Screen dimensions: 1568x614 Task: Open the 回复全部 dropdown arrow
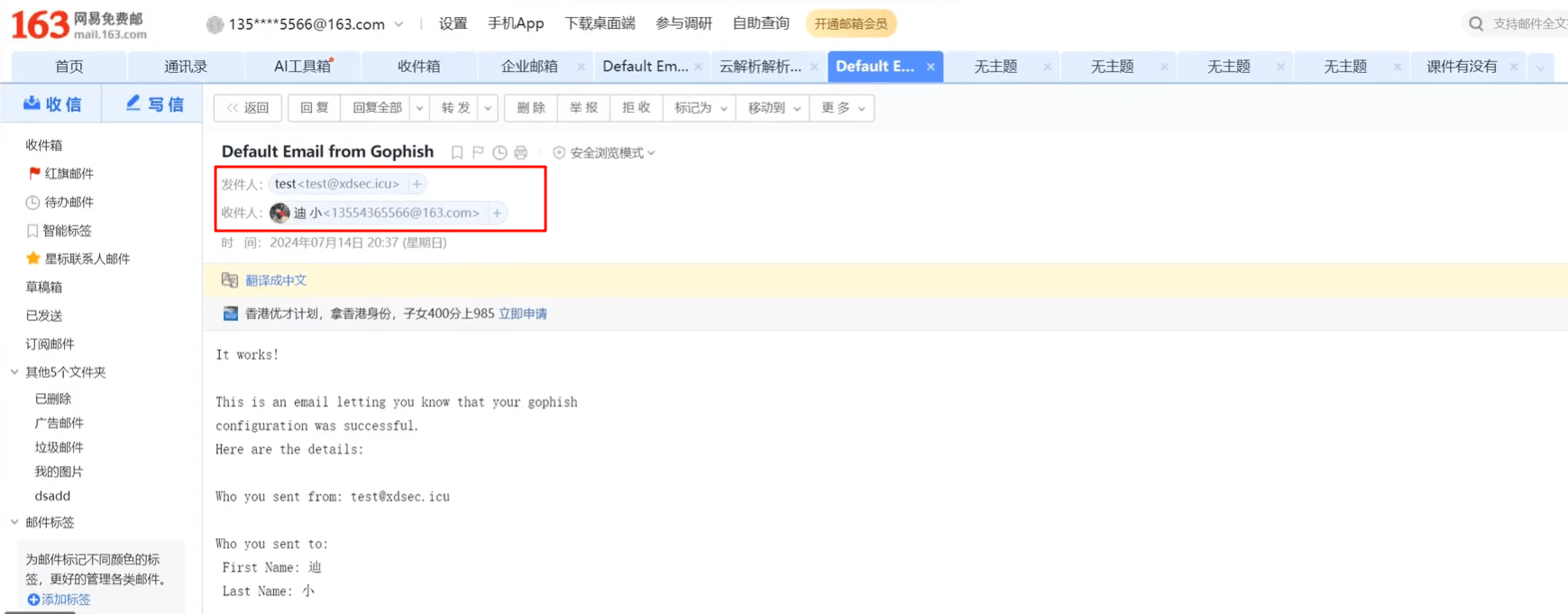(x=419, y=108)
